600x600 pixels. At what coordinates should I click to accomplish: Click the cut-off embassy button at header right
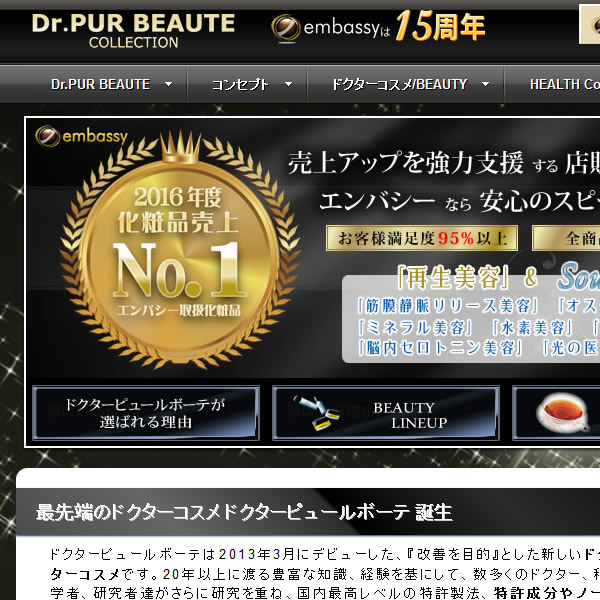click(x=589, y=24)
